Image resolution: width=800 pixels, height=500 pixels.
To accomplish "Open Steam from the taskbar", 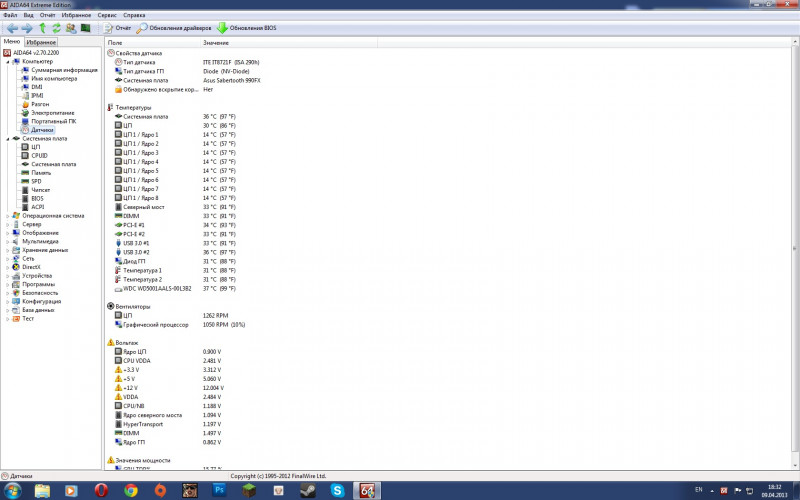I will (308, 490).
